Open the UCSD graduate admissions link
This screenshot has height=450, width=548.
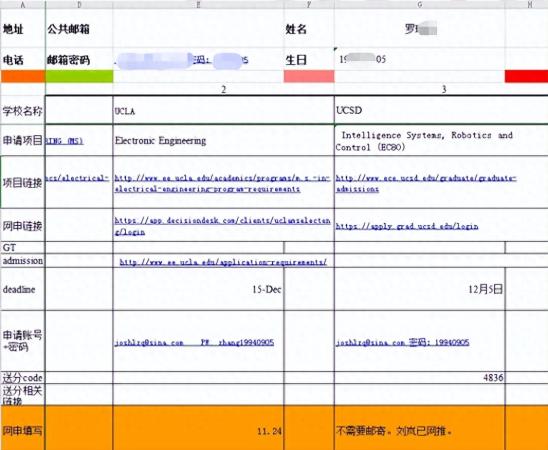click(426, 183)
